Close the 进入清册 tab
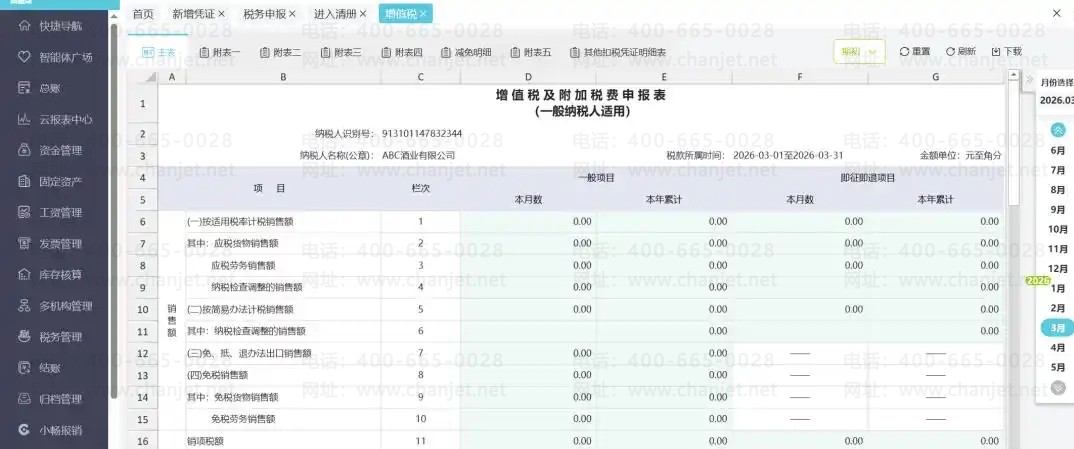The image size is (1074, 449). [363, 14]
